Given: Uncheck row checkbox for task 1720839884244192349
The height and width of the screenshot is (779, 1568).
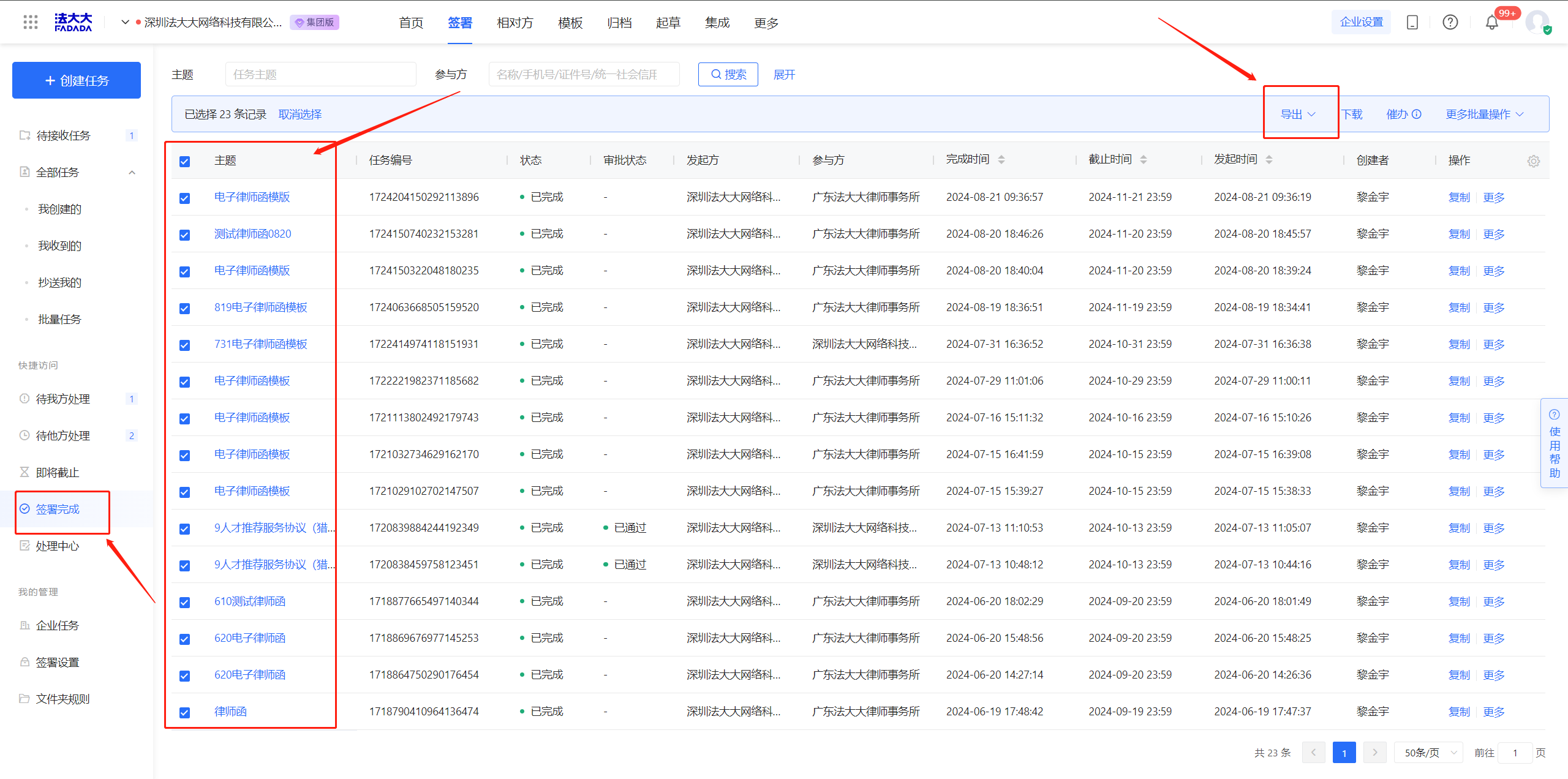Looking at the screenshot, I should (x=184, y=529).
